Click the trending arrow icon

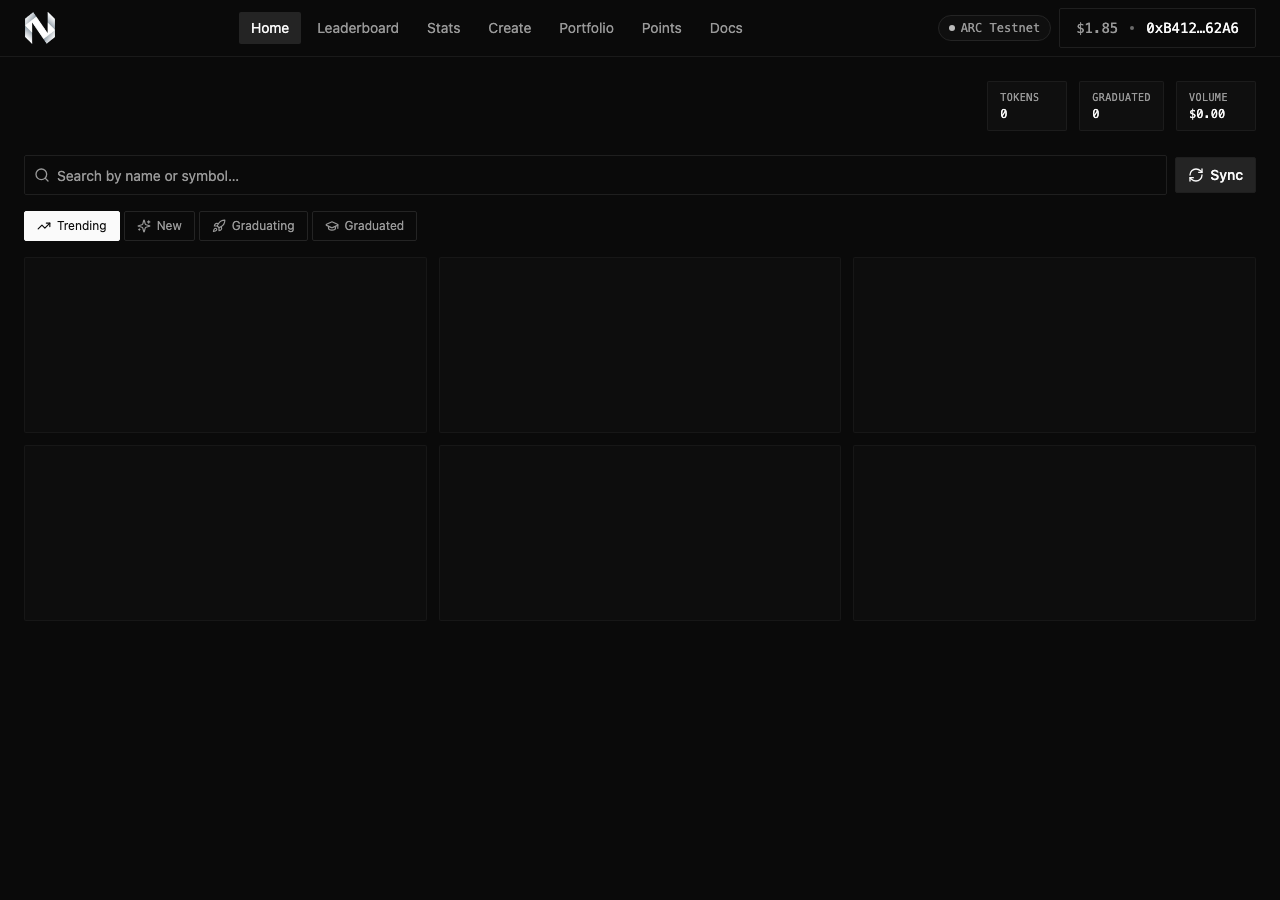(44, 226)
